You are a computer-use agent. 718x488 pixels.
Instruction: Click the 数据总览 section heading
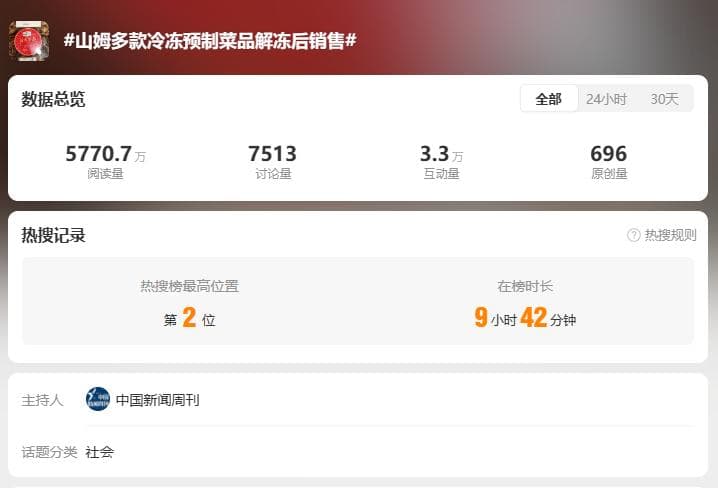pos(53,99)
